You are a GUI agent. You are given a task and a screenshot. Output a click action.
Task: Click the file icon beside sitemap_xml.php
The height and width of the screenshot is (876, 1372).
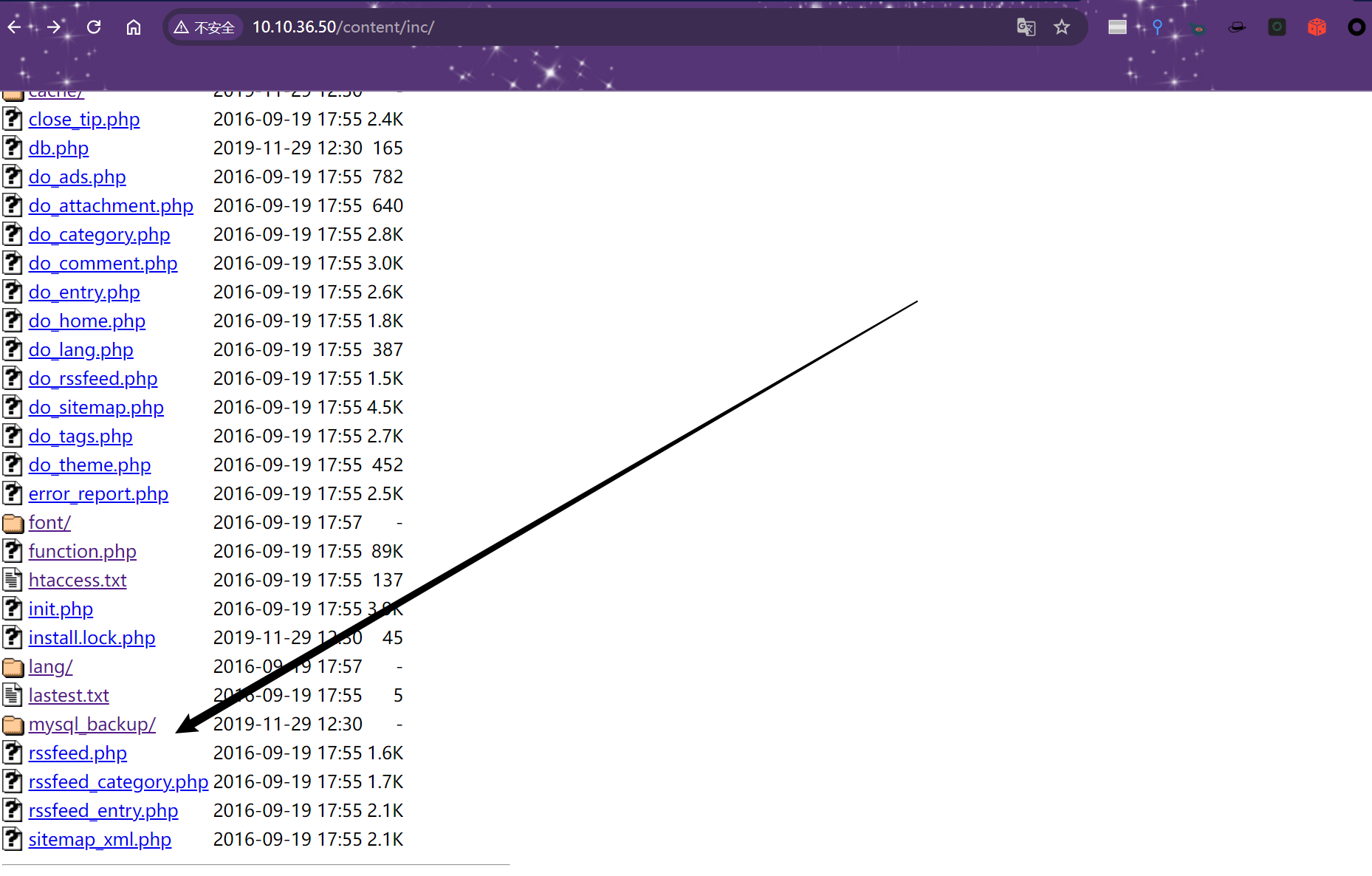point(13,839)
